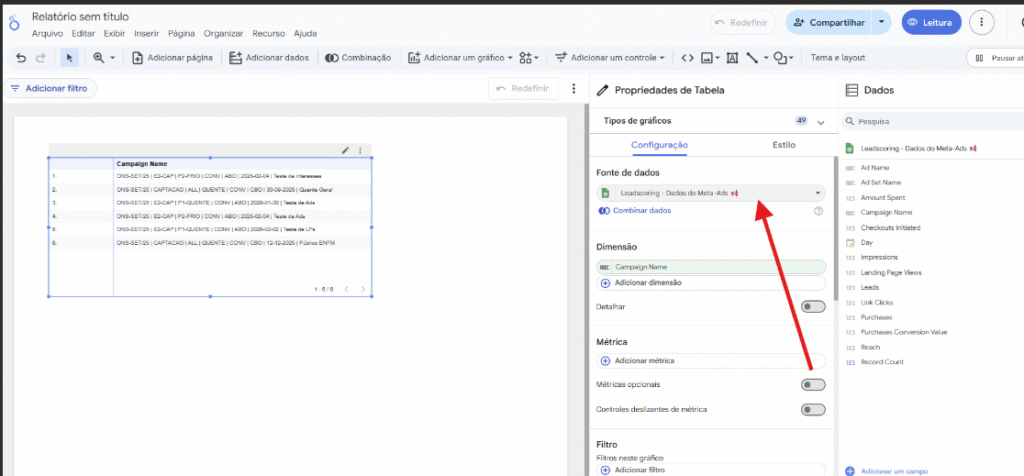
Task: Click the insert image icon
Action: [x=708, y=58]
